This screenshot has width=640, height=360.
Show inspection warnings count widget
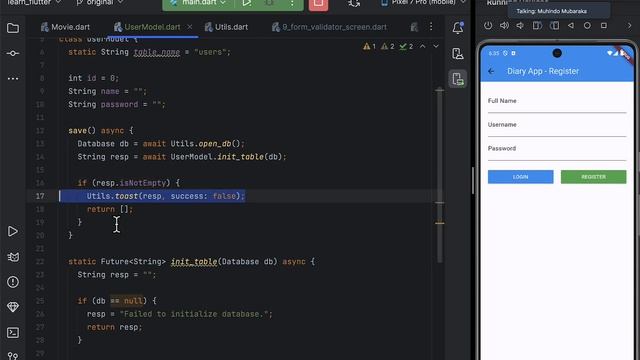click(x=388, y=47)
